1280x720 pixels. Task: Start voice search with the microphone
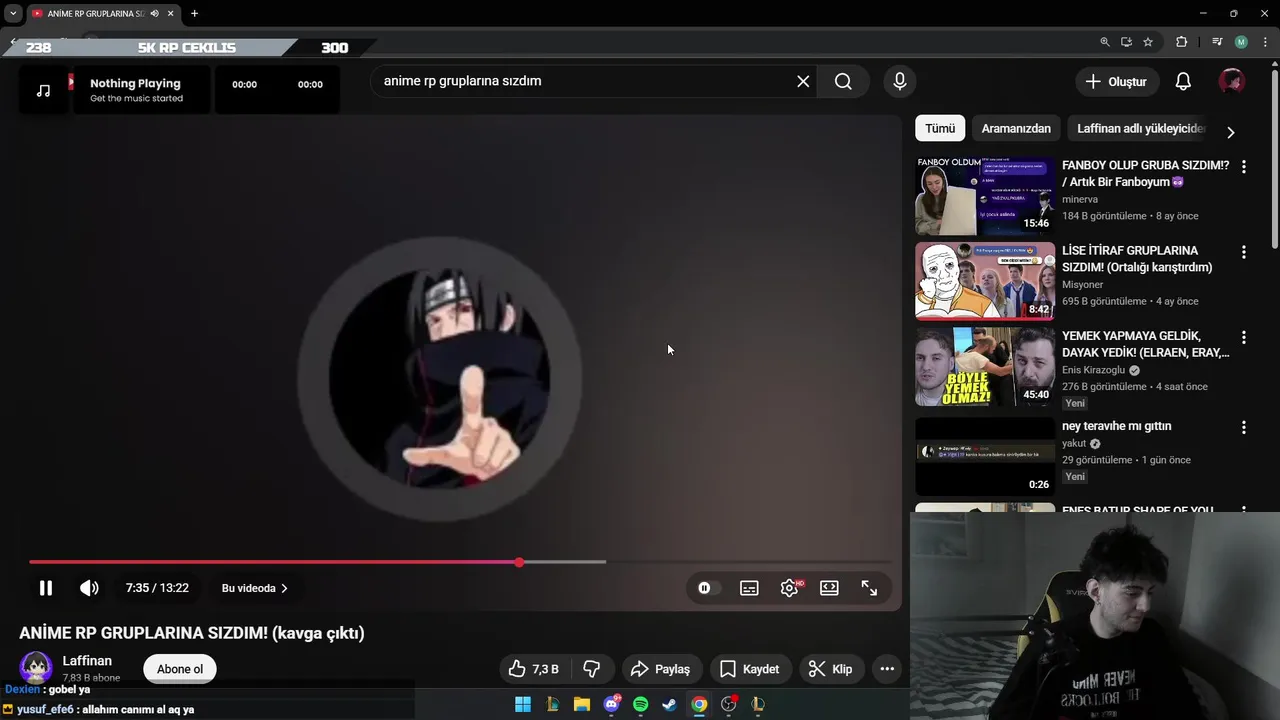(900, 81)
